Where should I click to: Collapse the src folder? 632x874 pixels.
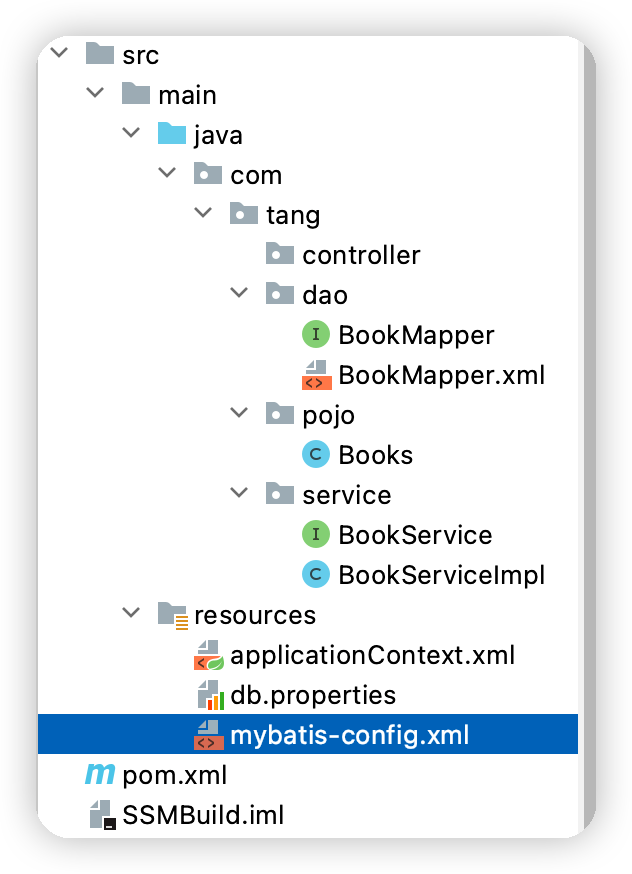pyautogui.click(x=59, y=53)
